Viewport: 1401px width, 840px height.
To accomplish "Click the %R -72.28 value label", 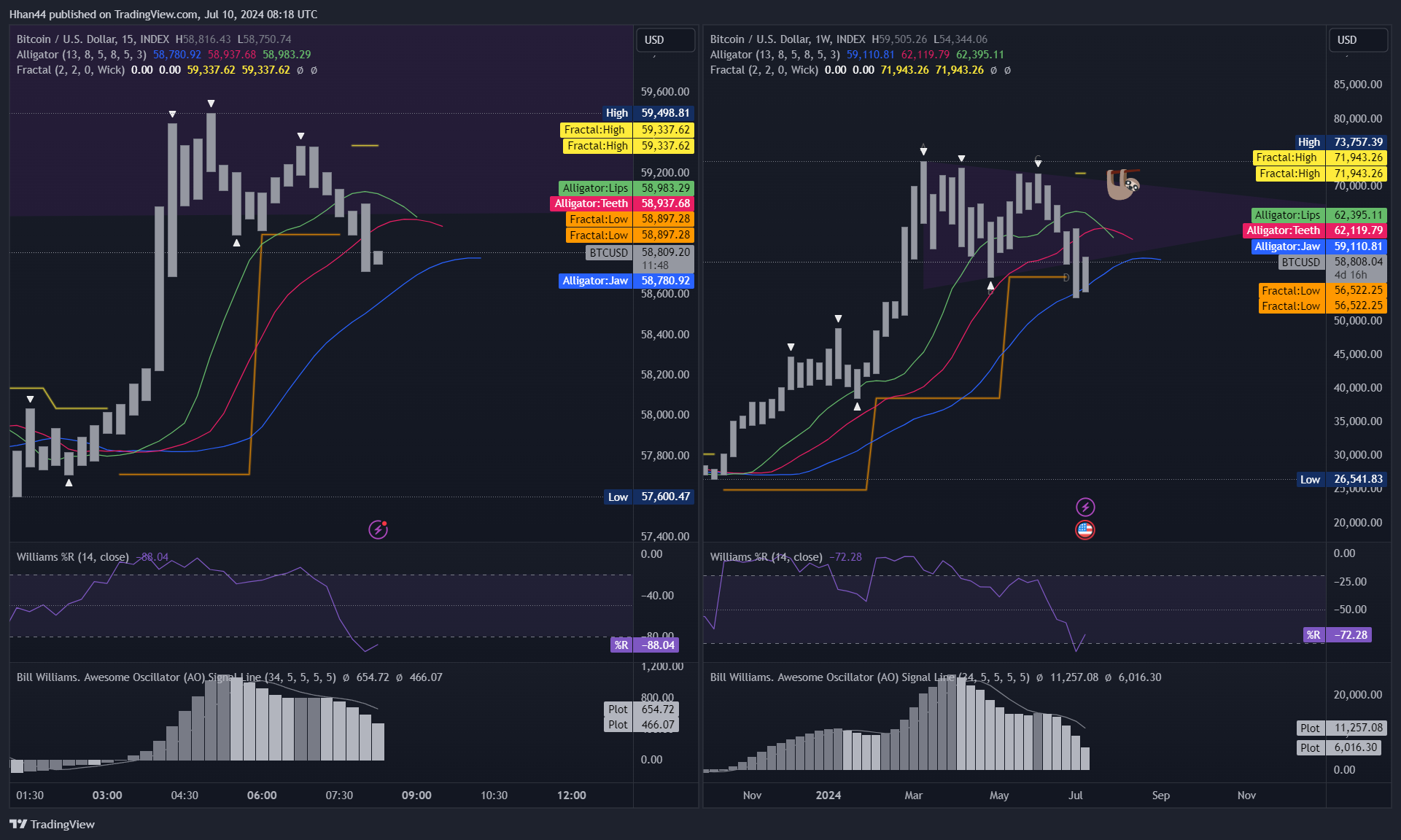I will click(x=1338, y=634).
